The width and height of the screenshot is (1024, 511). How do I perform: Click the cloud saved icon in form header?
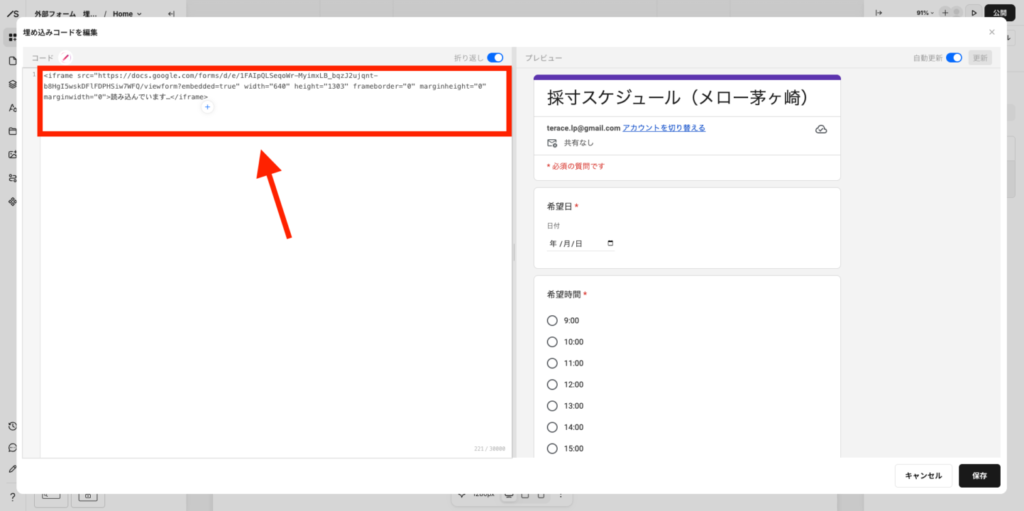point(821,129)
